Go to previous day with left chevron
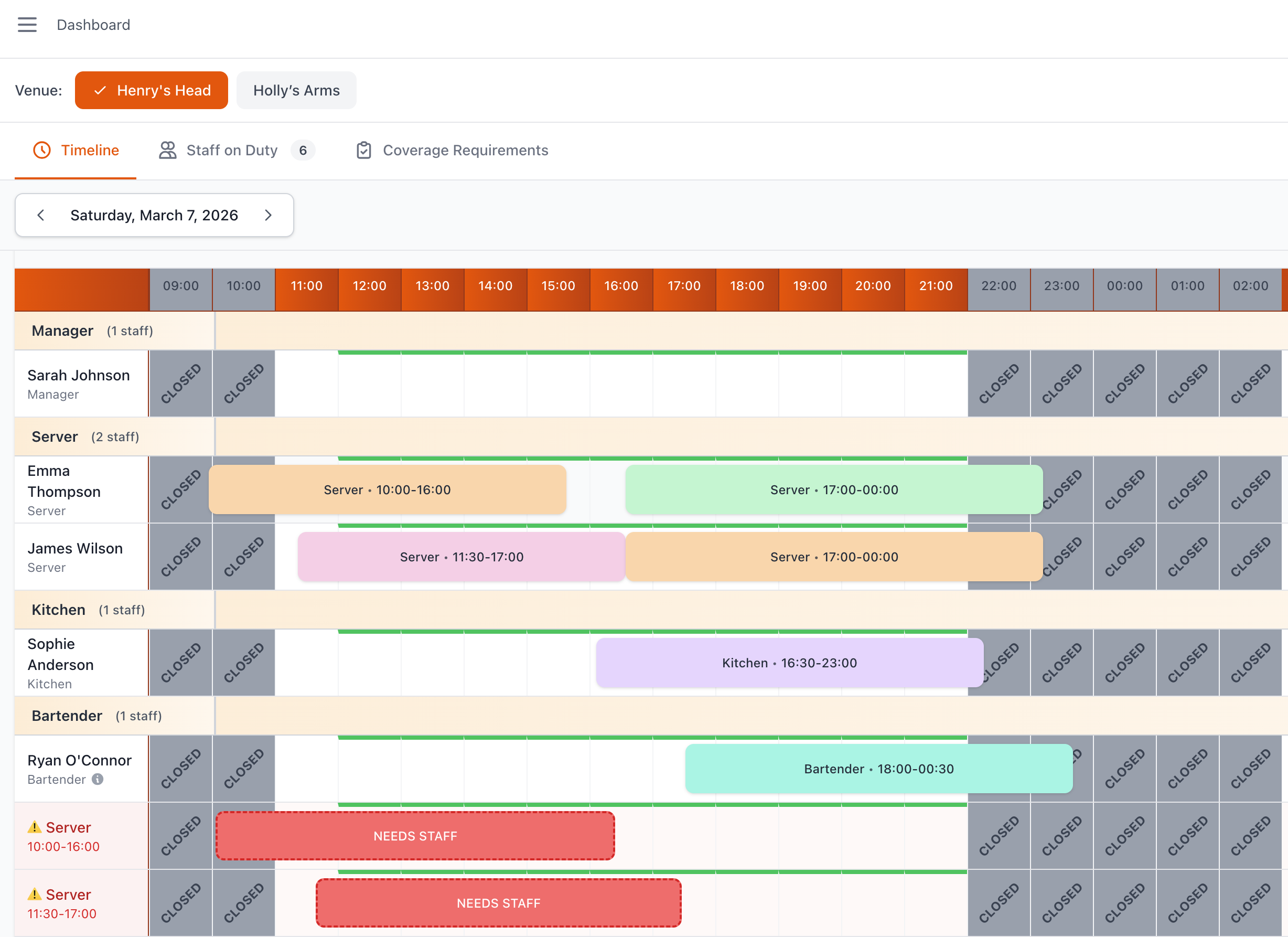1288x937 pixels. [x=40, y=215]
